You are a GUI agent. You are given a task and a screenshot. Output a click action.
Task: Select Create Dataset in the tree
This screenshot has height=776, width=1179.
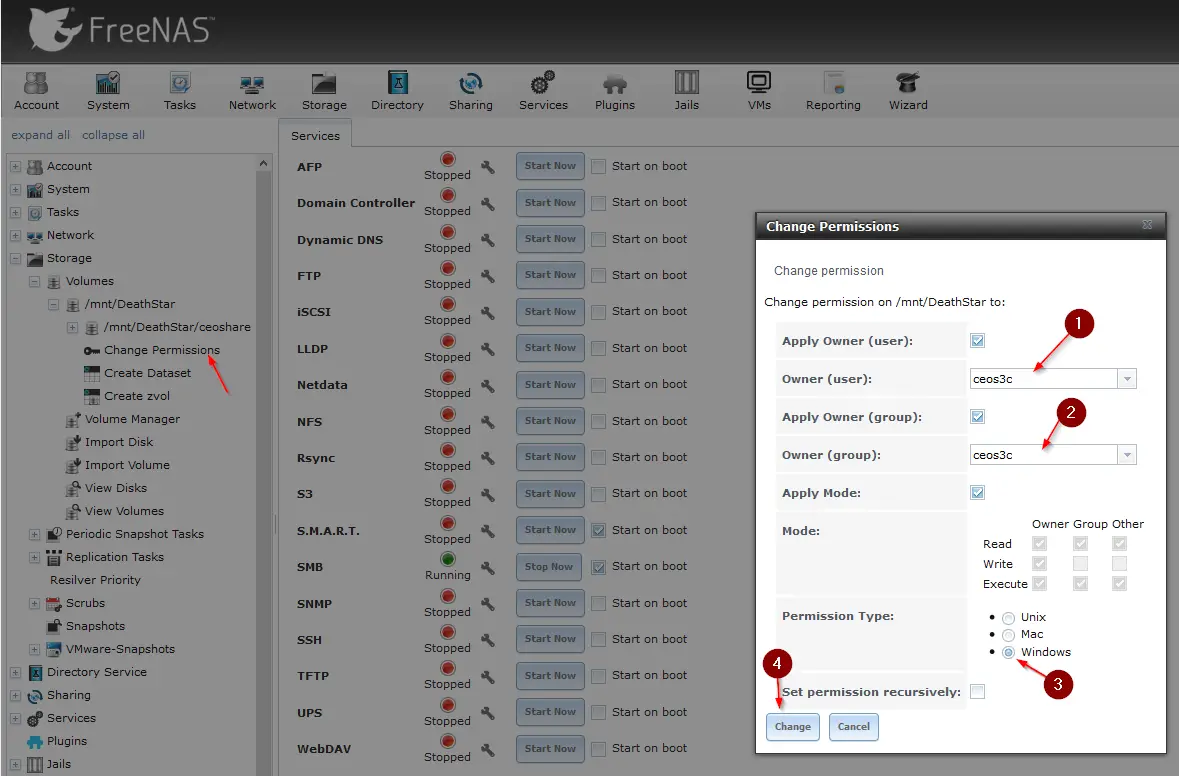[x=147, y=373]
